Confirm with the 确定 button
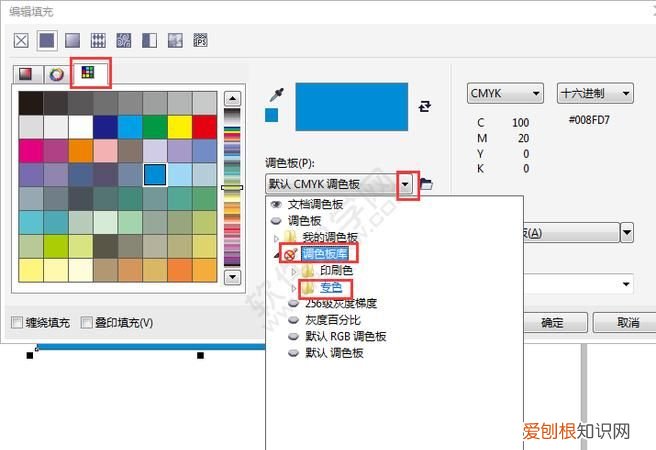Viewport: 656px width, 450px height. point(552,322)
